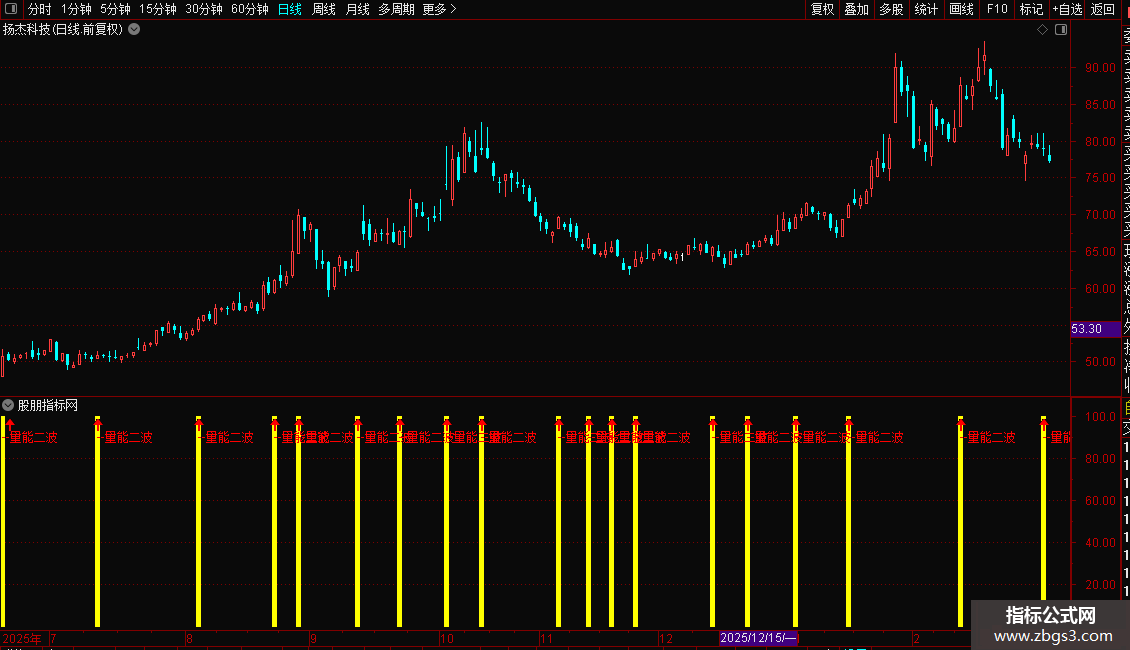Expand the 股朋指标网 indicator dropdown
Image resolution: width=1130 pixels, height=650 pixels.
click(8, 405)
